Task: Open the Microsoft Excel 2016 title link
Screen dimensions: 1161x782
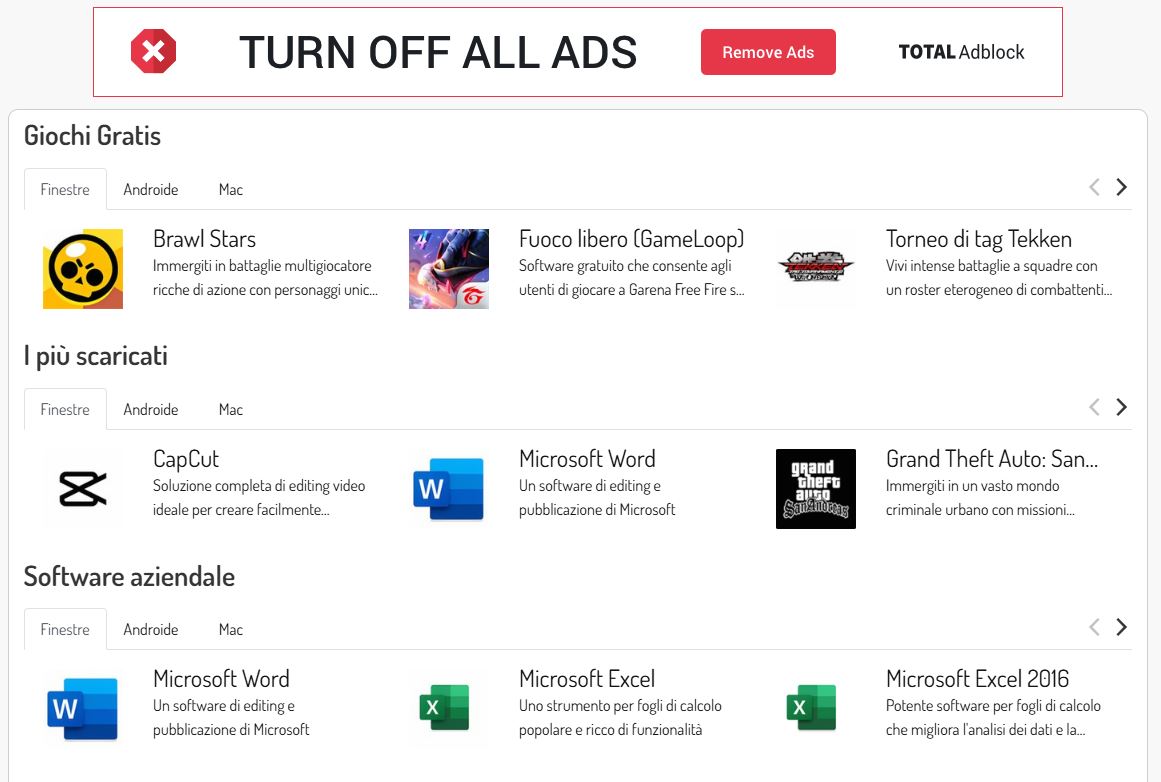Action: [x=977, y=679]
